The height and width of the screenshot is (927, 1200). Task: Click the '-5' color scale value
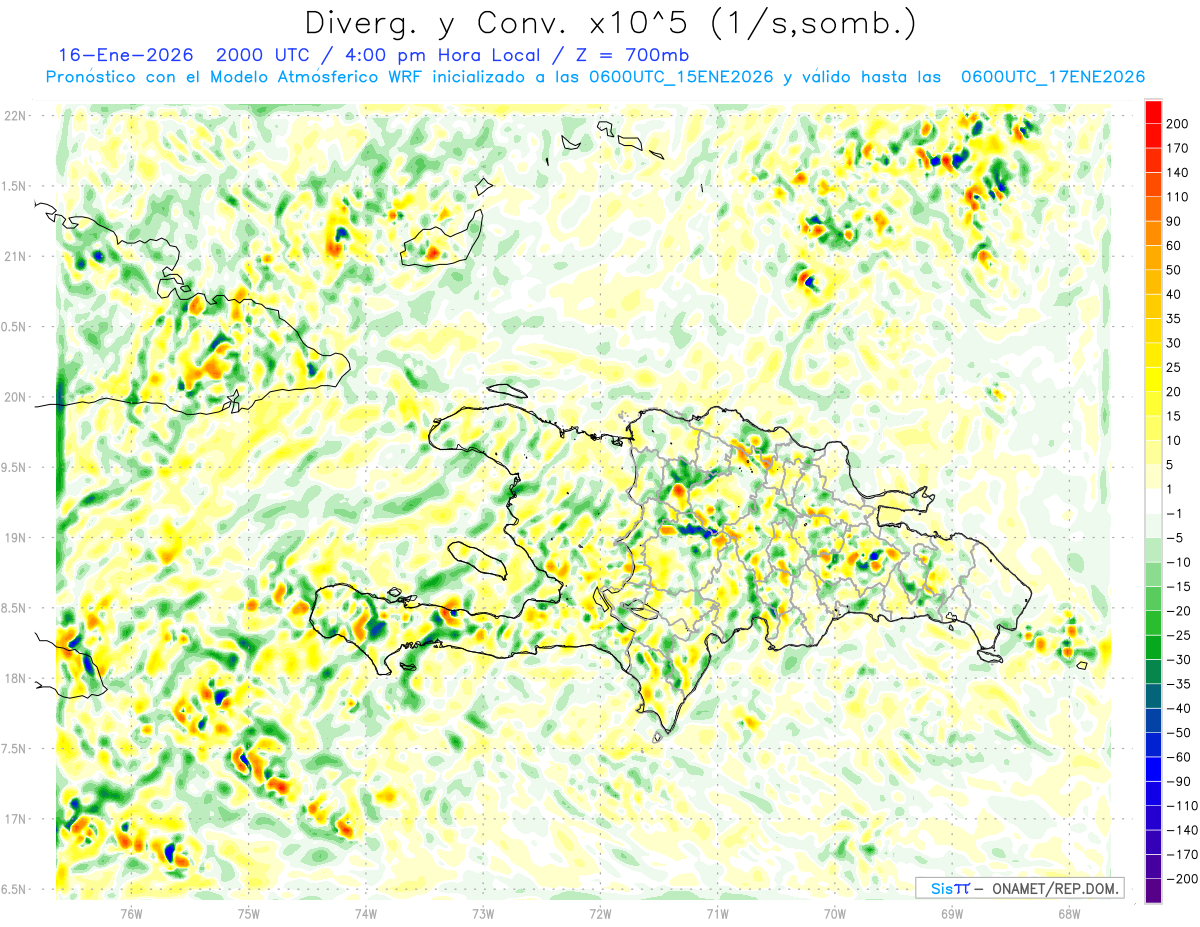tap(1175, 538)
